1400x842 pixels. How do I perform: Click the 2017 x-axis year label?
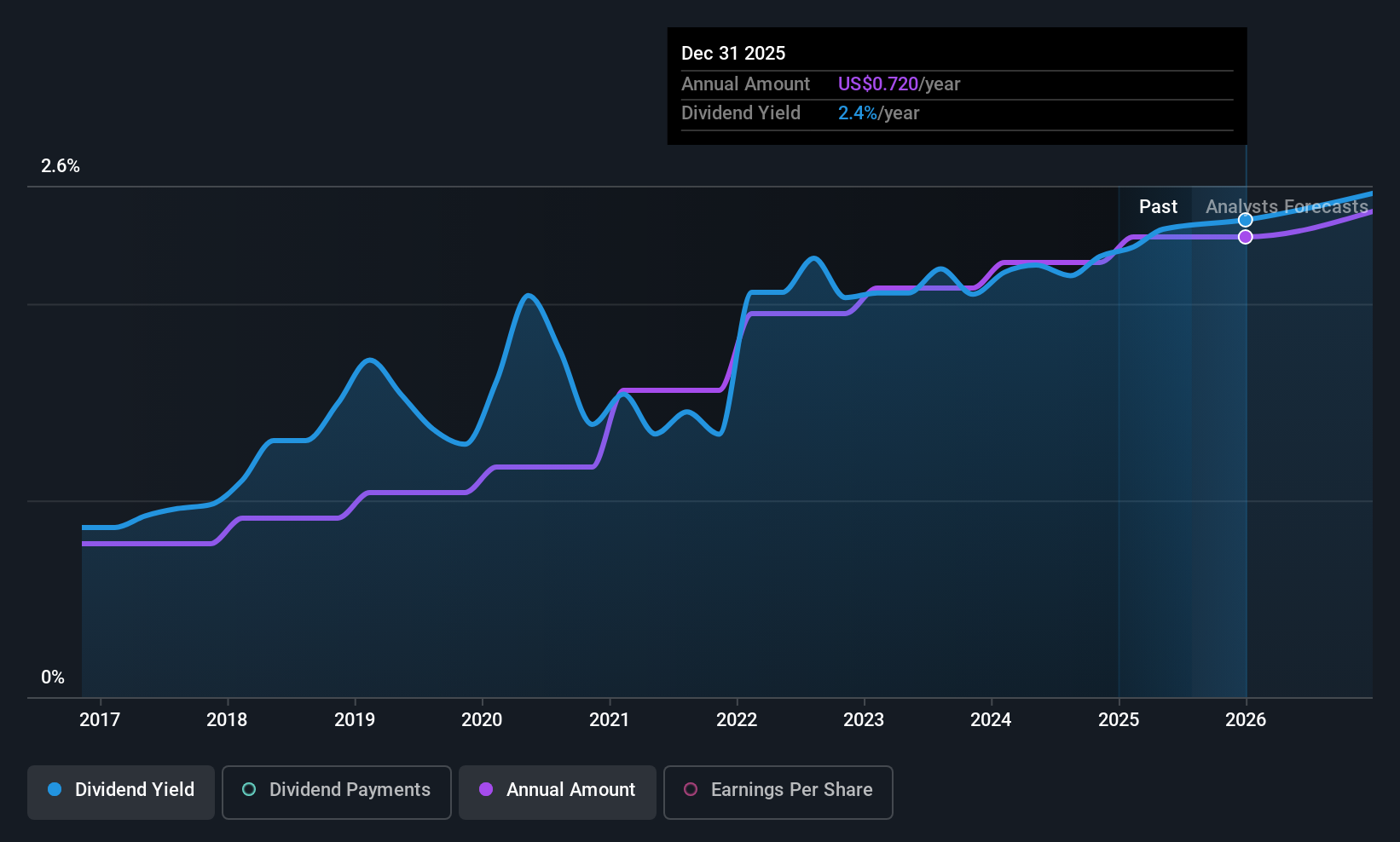coord(100,719)
